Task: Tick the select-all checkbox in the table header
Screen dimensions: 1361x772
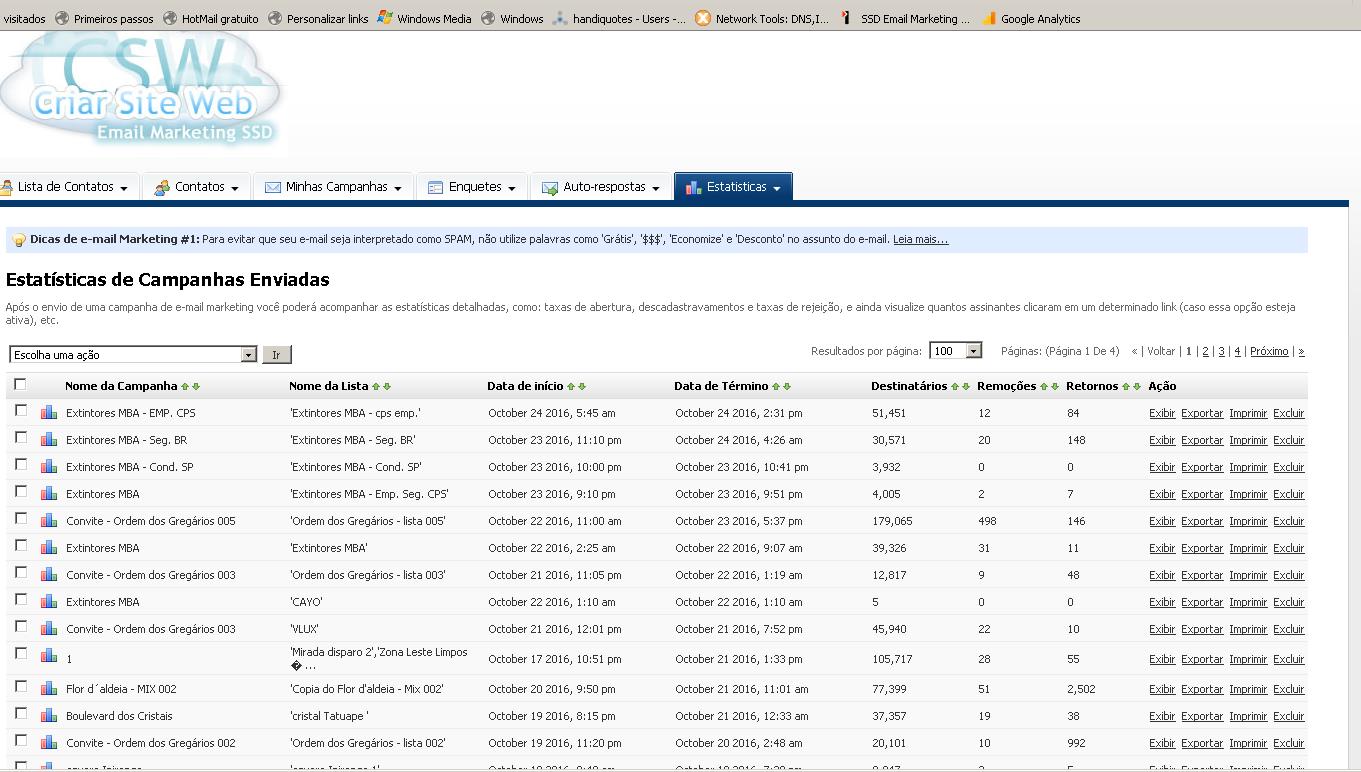Action: (20, 384)
